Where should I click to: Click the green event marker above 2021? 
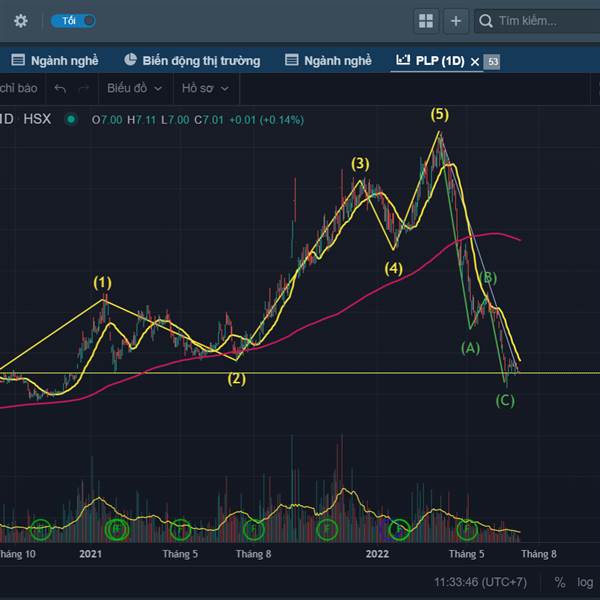117,530
